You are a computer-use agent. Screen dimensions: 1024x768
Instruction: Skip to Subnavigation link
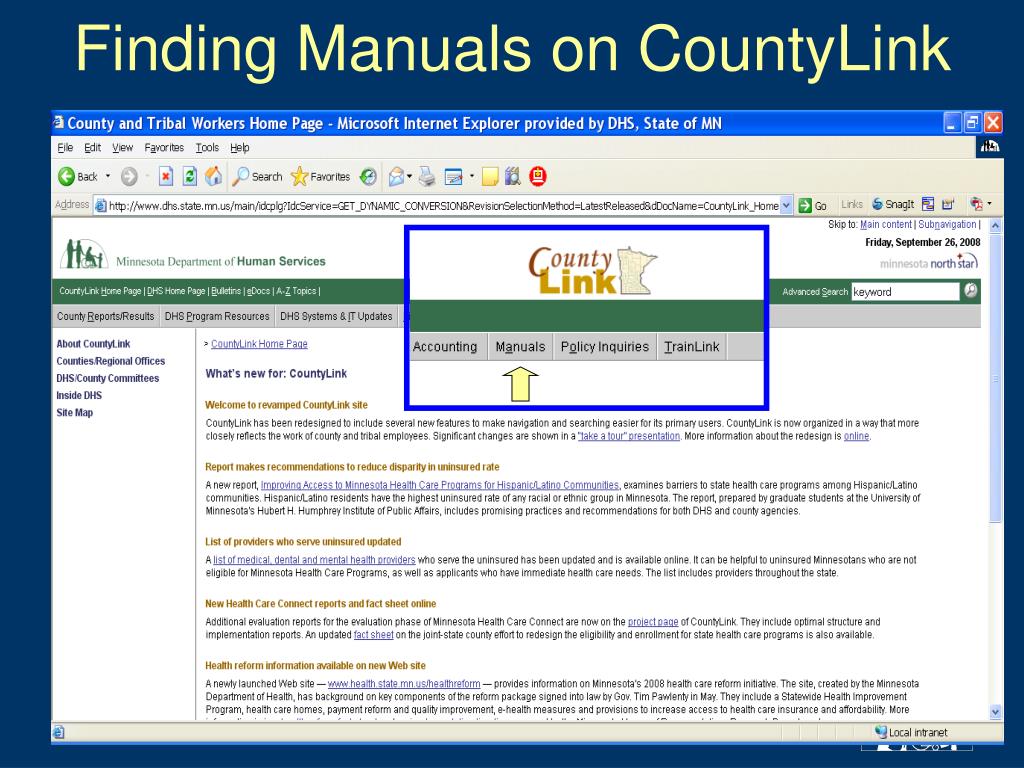click(x=947, y=224)
